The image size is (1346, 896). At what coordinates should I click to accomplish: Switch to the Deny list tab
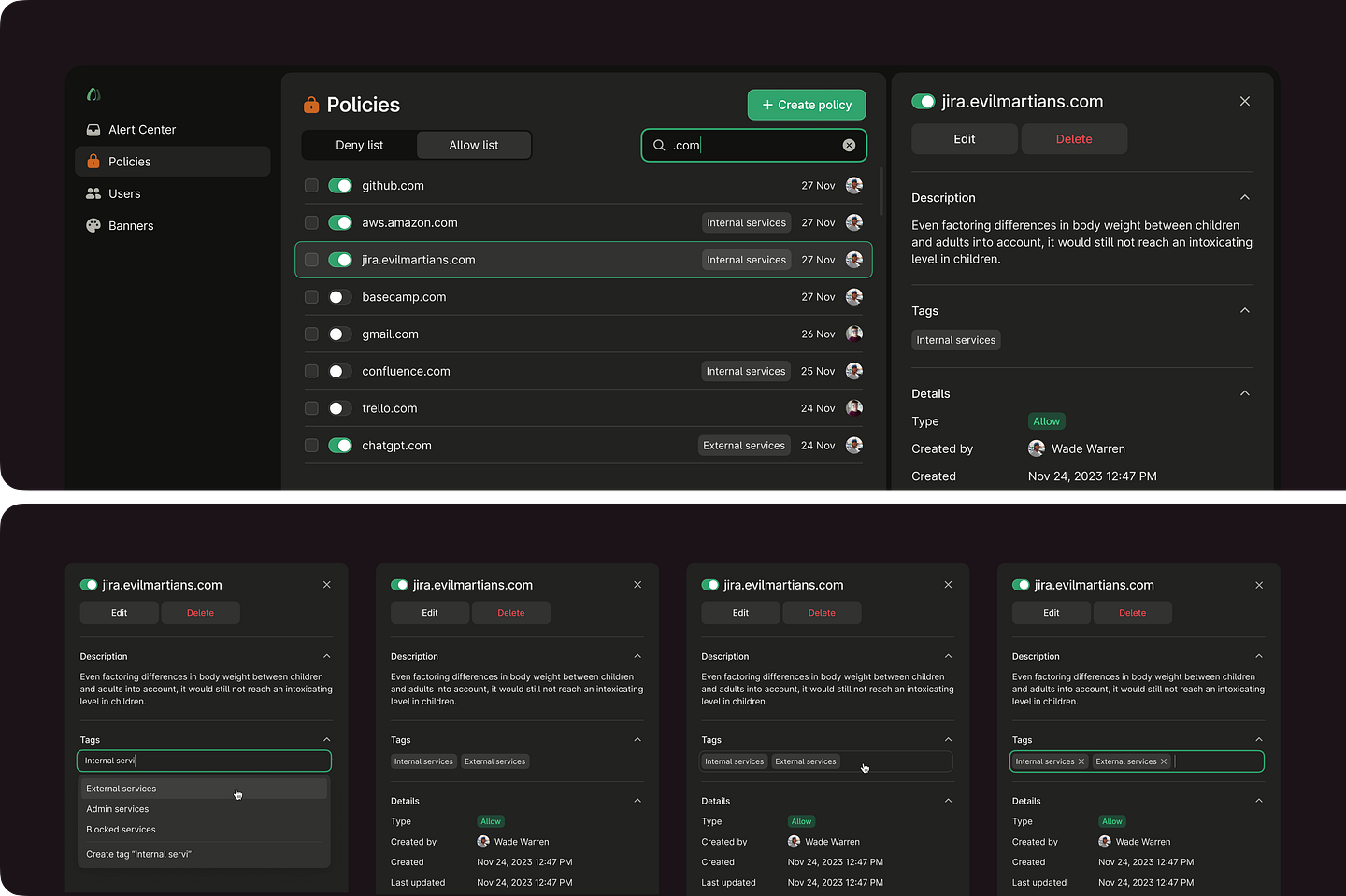click(x=360, y=145)
